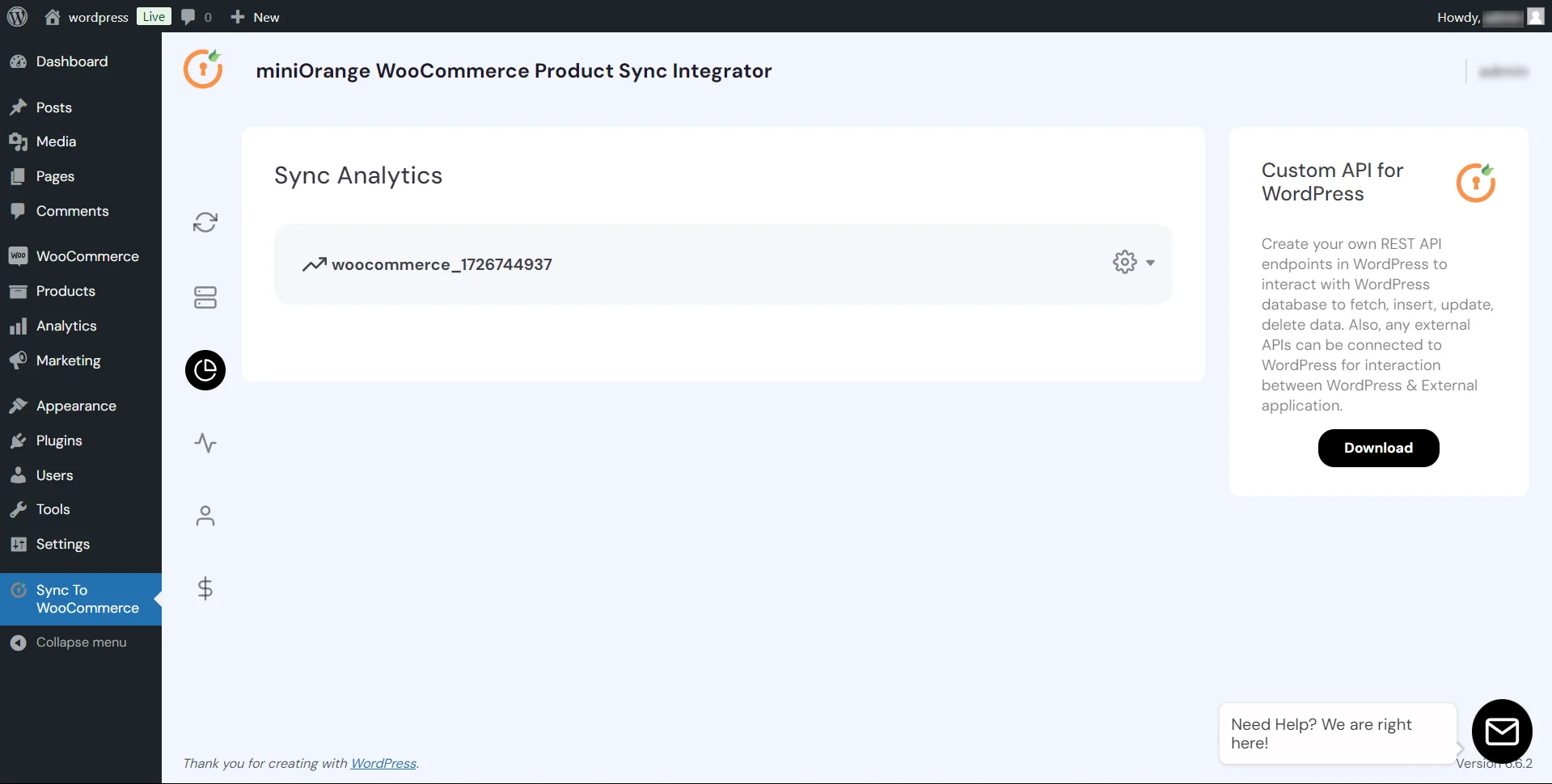The width and height of the screenshot is (1552, 784).
Task: Click the Media icon in sidebar
Action: (x=18, y=141)
